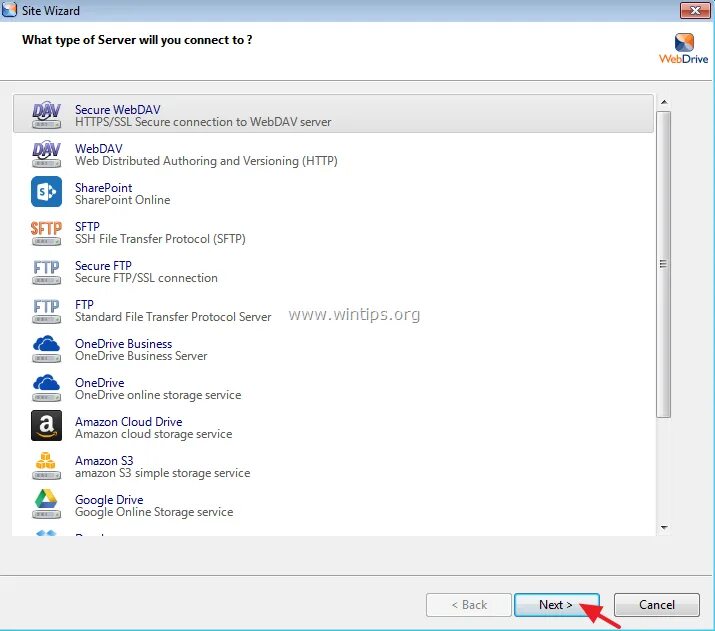
Task: Click the Amazon Cloud Drive icon
Action: point(47,425)
